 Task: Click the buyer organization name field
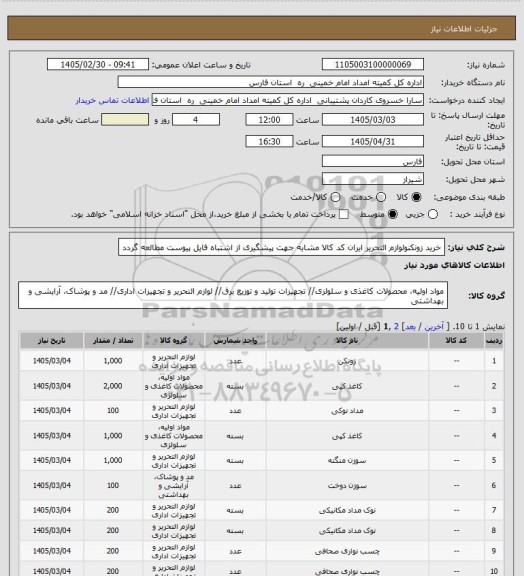(270, 82)
